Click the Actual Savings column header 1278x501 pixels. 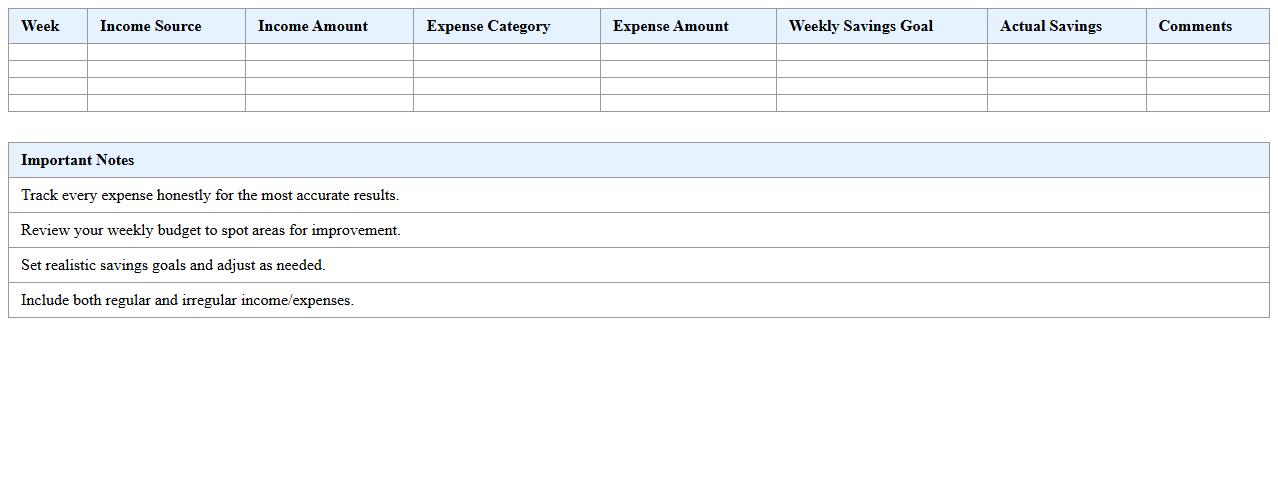1050,26
